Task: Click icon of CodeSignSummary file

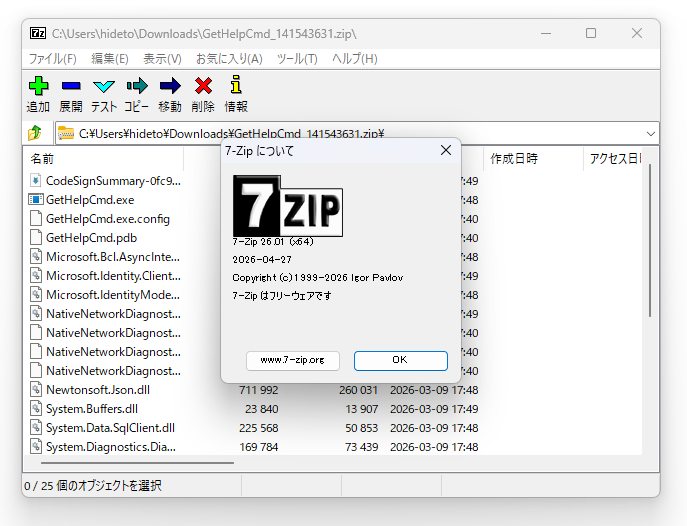Action: coord(36,180)
